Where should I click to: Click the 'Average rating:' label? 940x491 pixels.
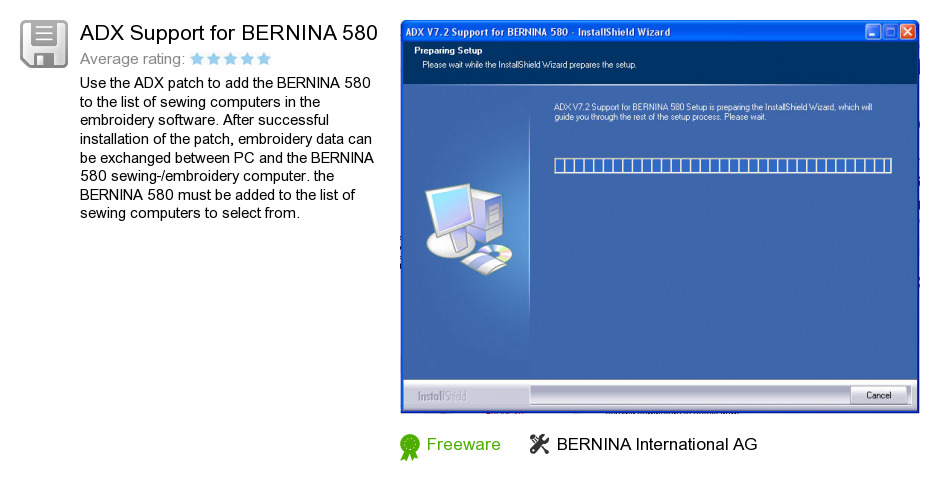[x=132, y=59]
